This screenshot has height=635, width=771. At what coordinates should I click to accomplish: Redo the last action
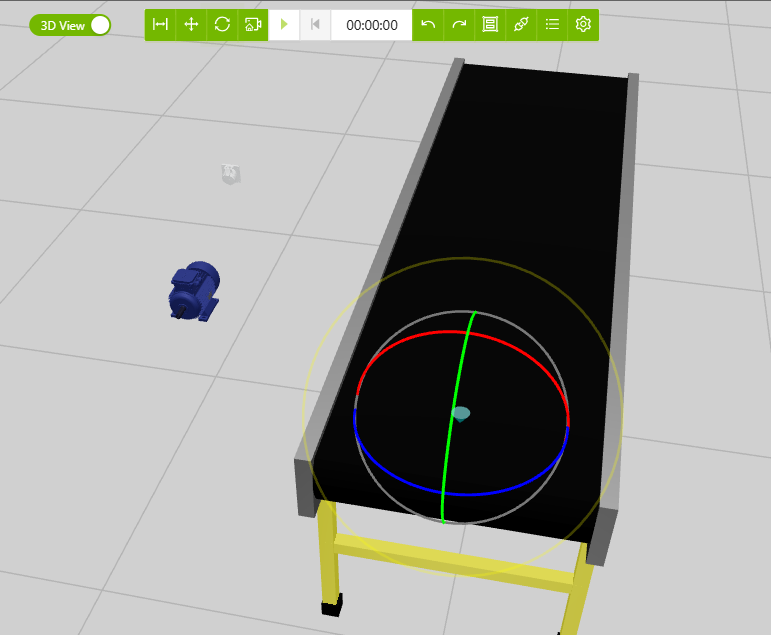tap(459, 25)
